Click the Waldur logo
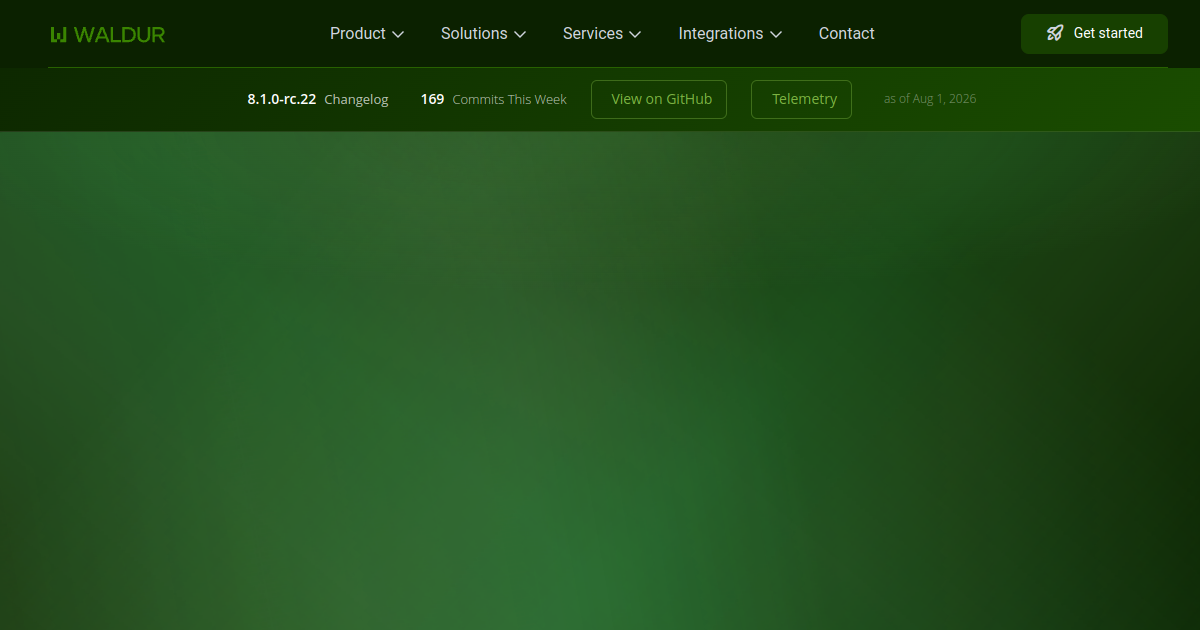Screen dimensions: 1200x630 [x=108, y=34]
